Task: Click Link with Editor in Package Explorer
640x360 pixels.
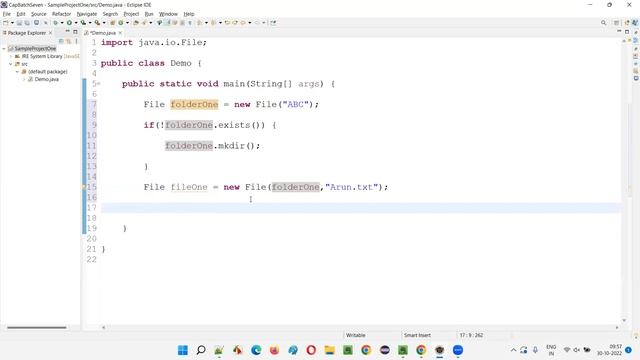Action: [68, 41]
